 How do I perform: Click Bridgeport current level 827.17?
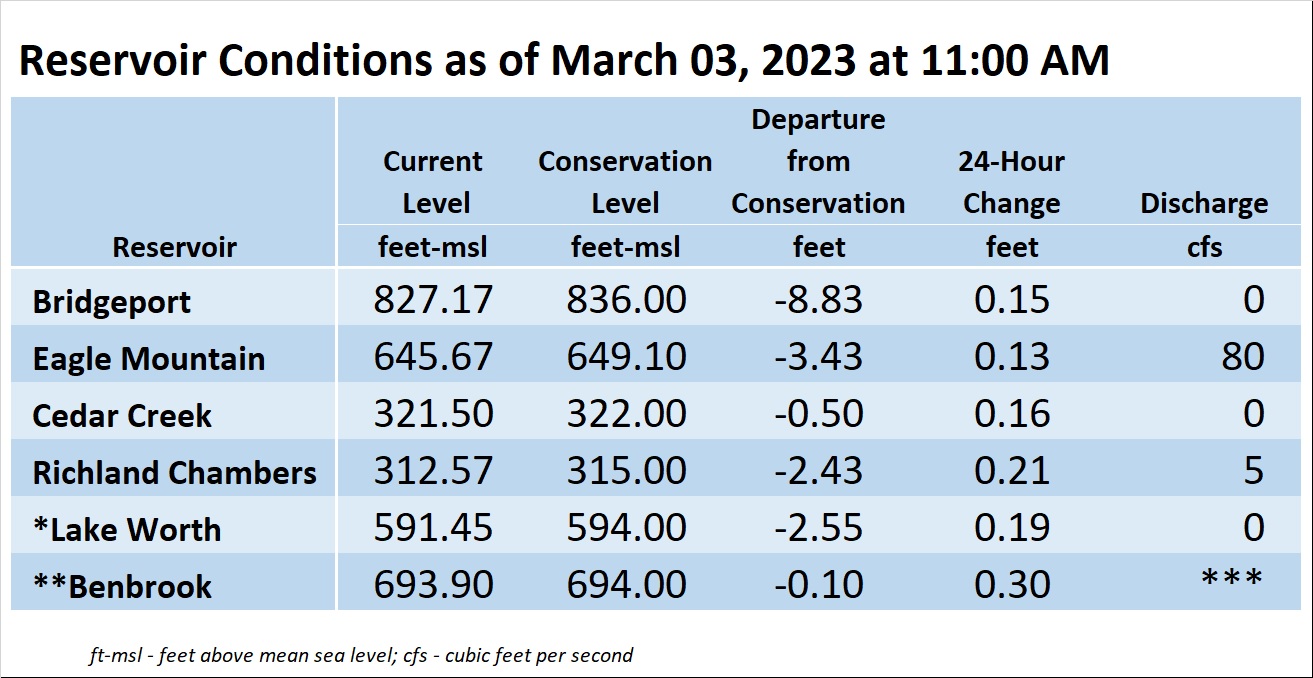[434, 300]
